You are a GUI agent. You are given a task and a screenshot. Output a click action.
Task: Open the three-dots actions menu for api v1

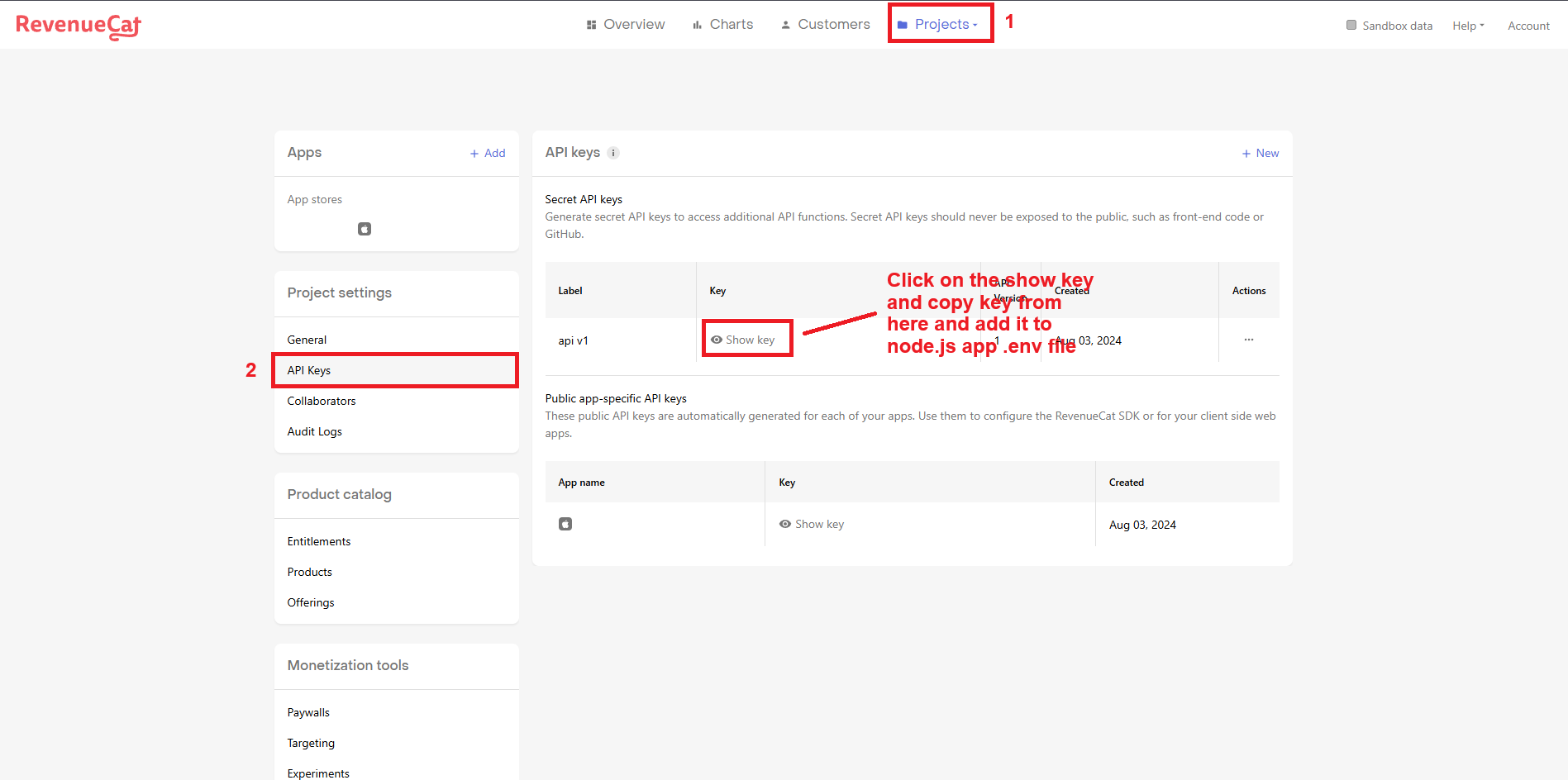coord(1248,340)
